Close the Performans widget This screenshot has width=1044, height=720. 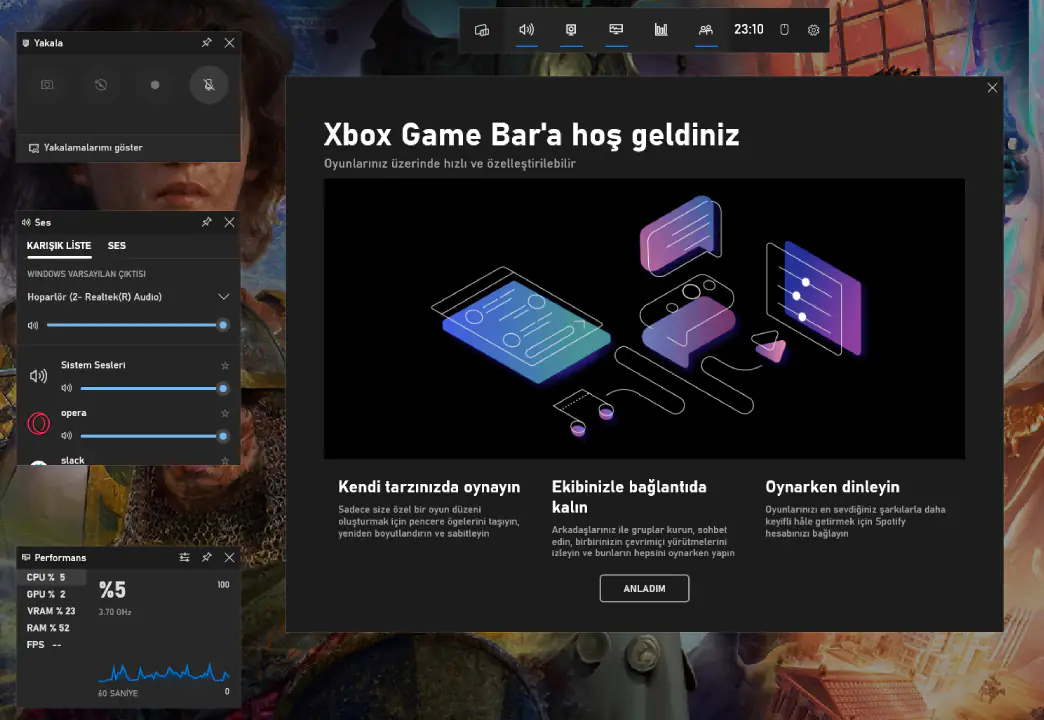[229, 557]
